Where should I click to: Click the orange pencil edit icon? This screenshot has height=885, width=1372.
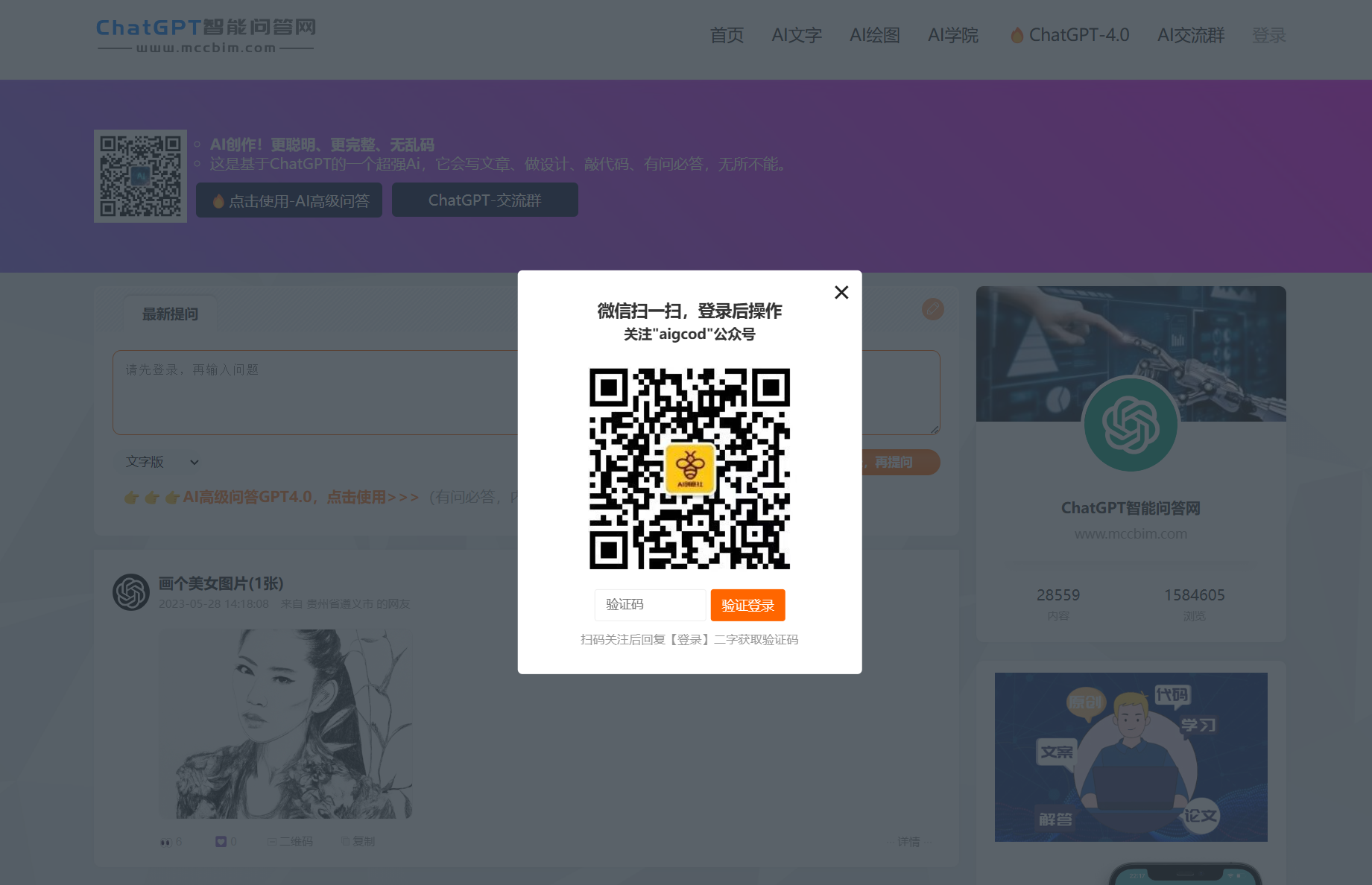933,309
